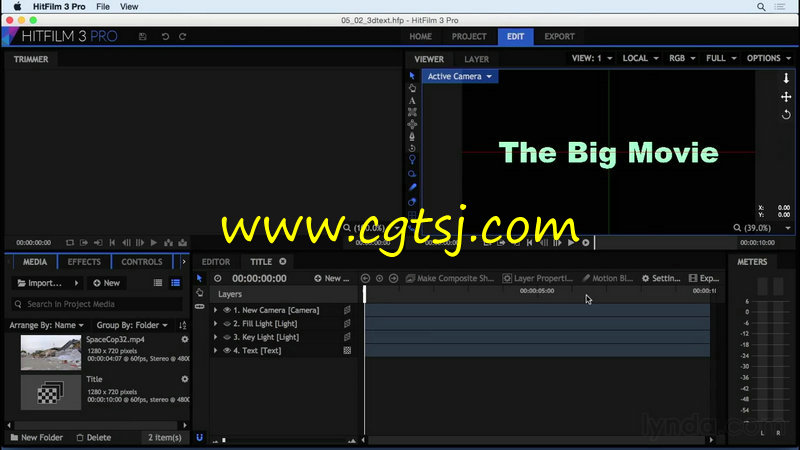
Task: Open the EFFECTS panel tab
Action: pyautogui.click(x=84, y=262)
